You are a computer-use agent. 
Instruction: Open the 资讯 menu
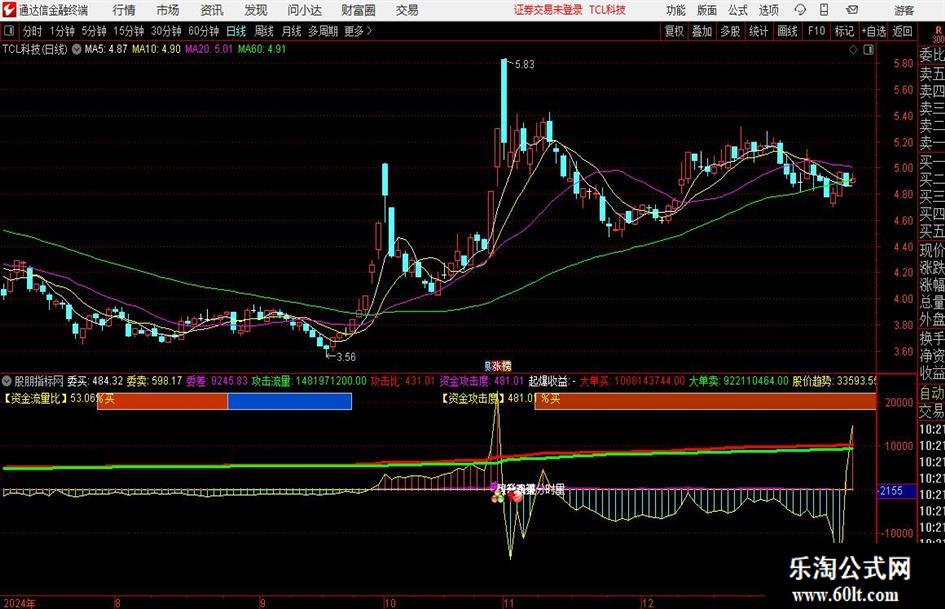212,10
